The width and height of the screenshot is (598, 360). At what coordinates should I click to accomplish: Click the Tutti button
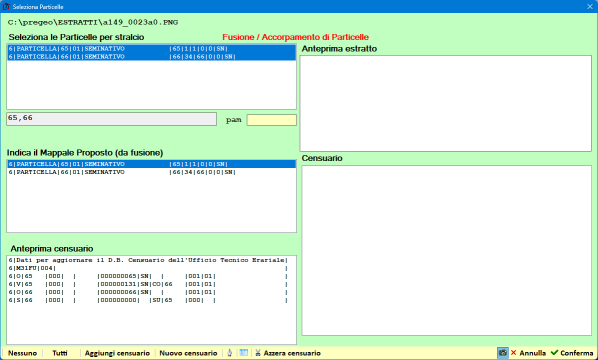pyautogui.click(x=60, y=353)
